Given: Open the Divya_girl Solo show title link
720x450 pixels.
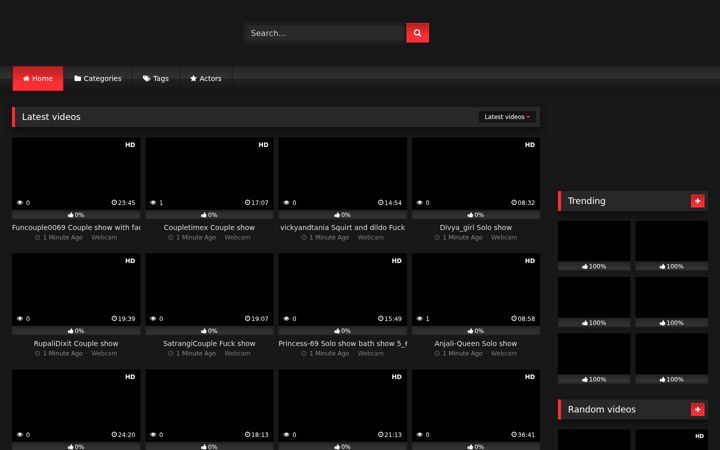Looking at the screenshot, I should coord(476,227).
